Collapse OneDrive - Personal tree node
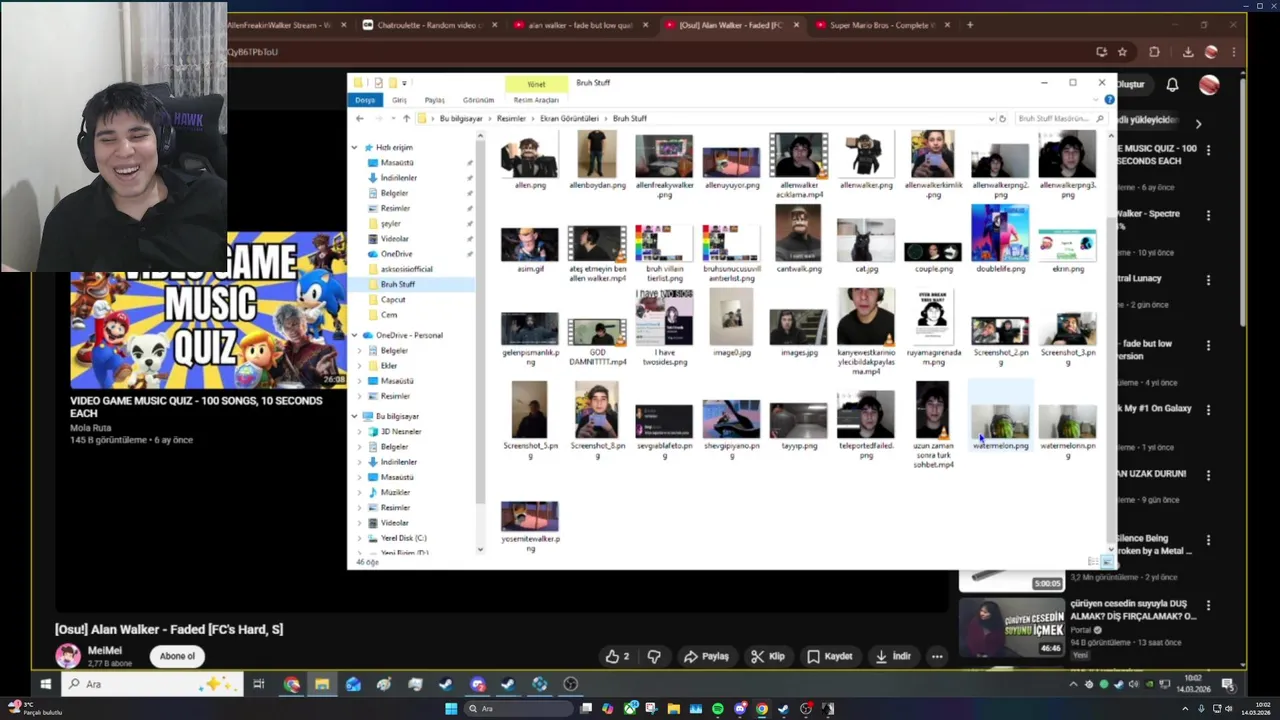The width and height of the screenshot is (1280, 720). (x=354, y=335)
